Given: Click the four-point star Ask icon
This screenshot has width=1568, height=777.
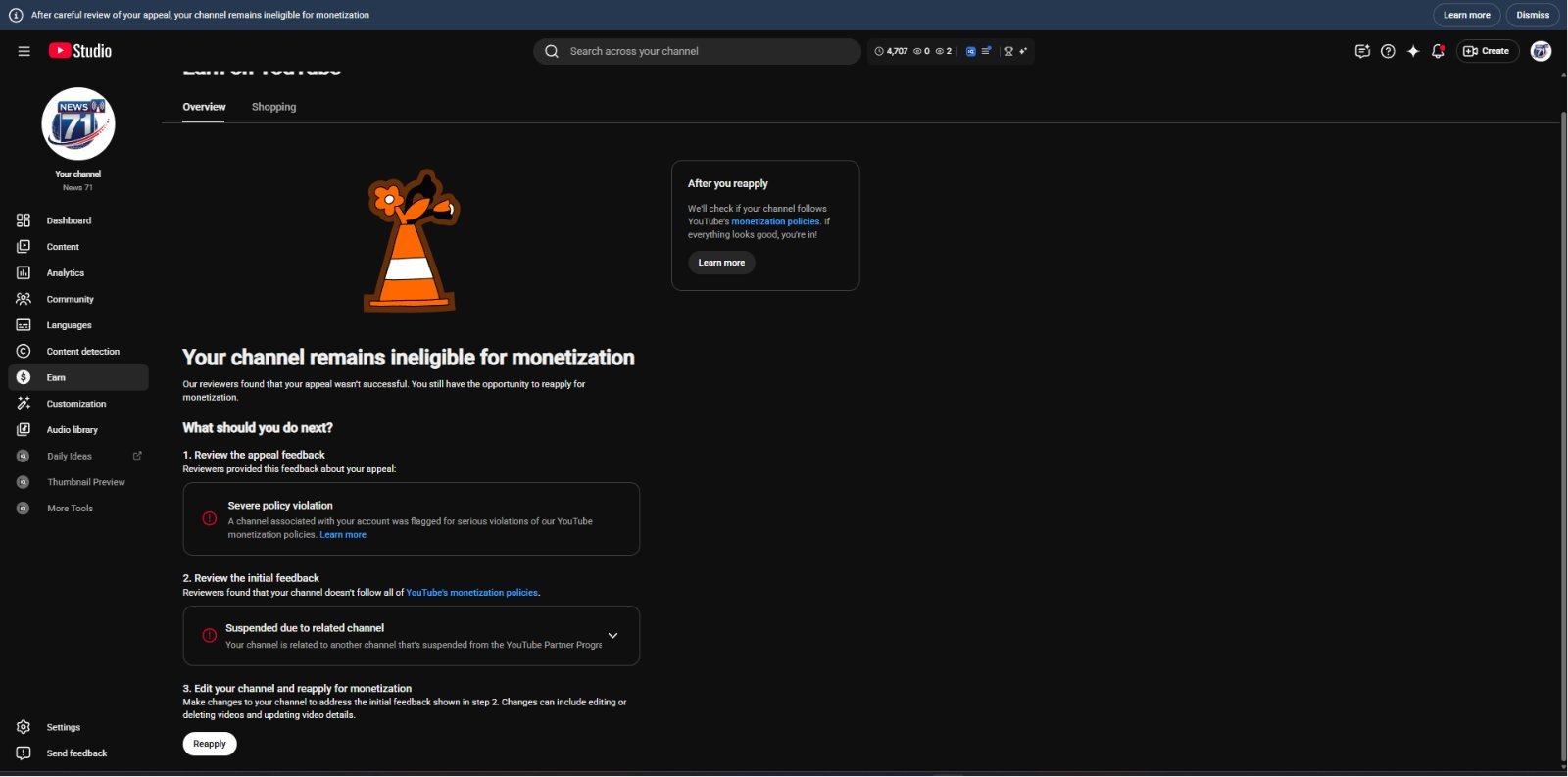Looking at the screenshot, I should [x=1413, y=51].
